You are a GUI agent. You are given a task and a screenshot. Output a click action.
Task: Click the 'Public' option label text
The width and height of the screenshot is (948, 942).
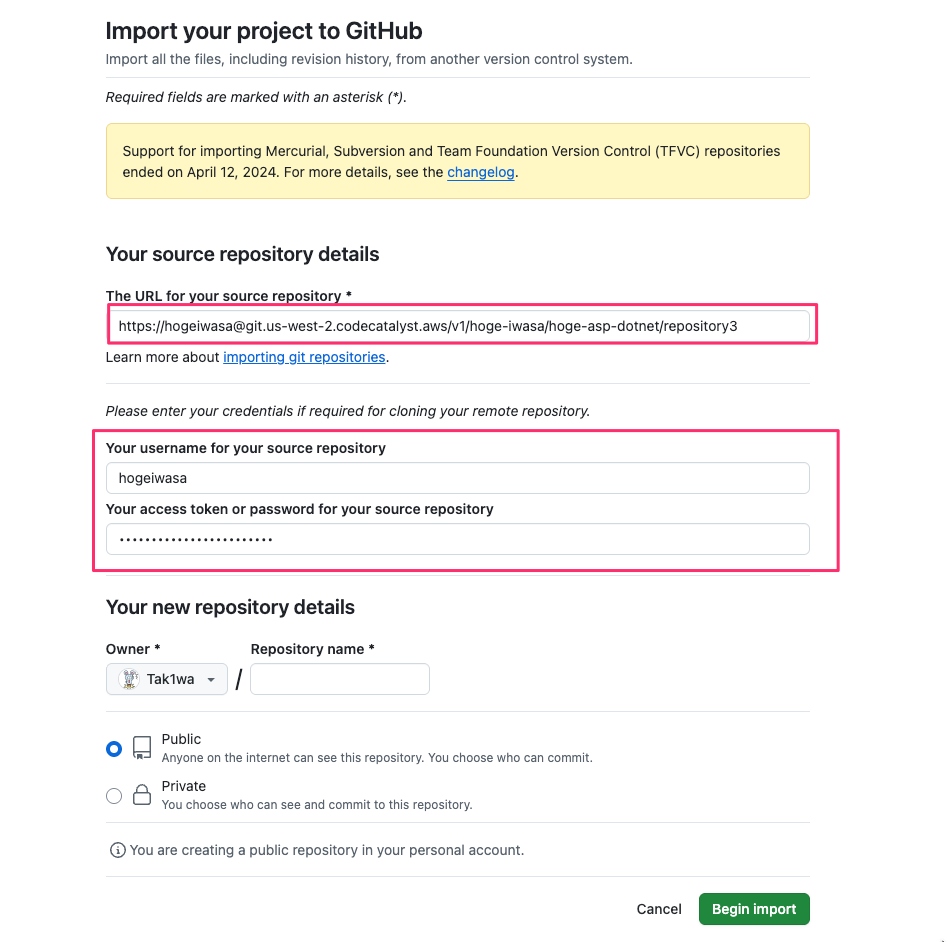[x=181, y=739]
